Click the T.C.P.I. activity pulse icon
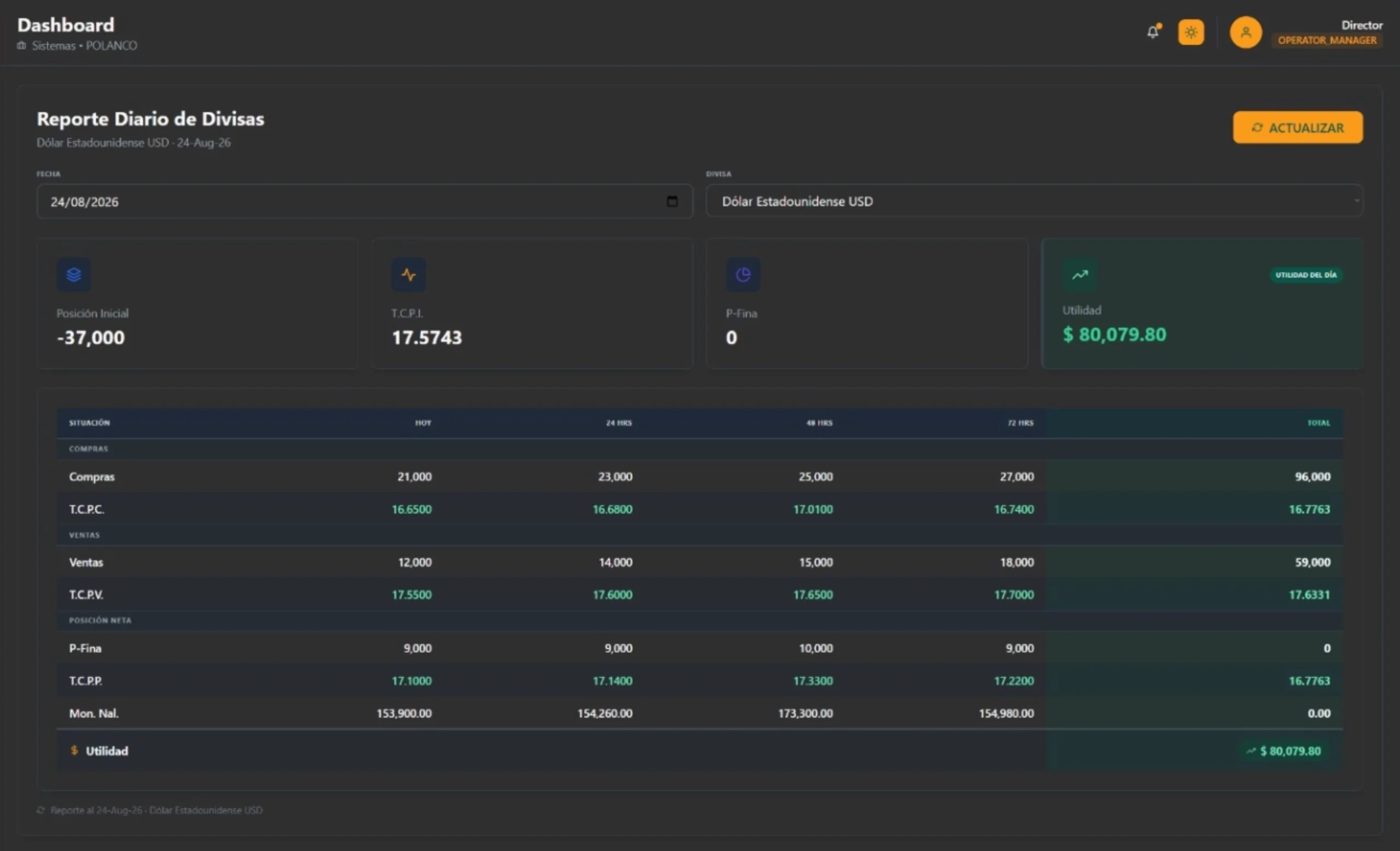 point(409,275)
